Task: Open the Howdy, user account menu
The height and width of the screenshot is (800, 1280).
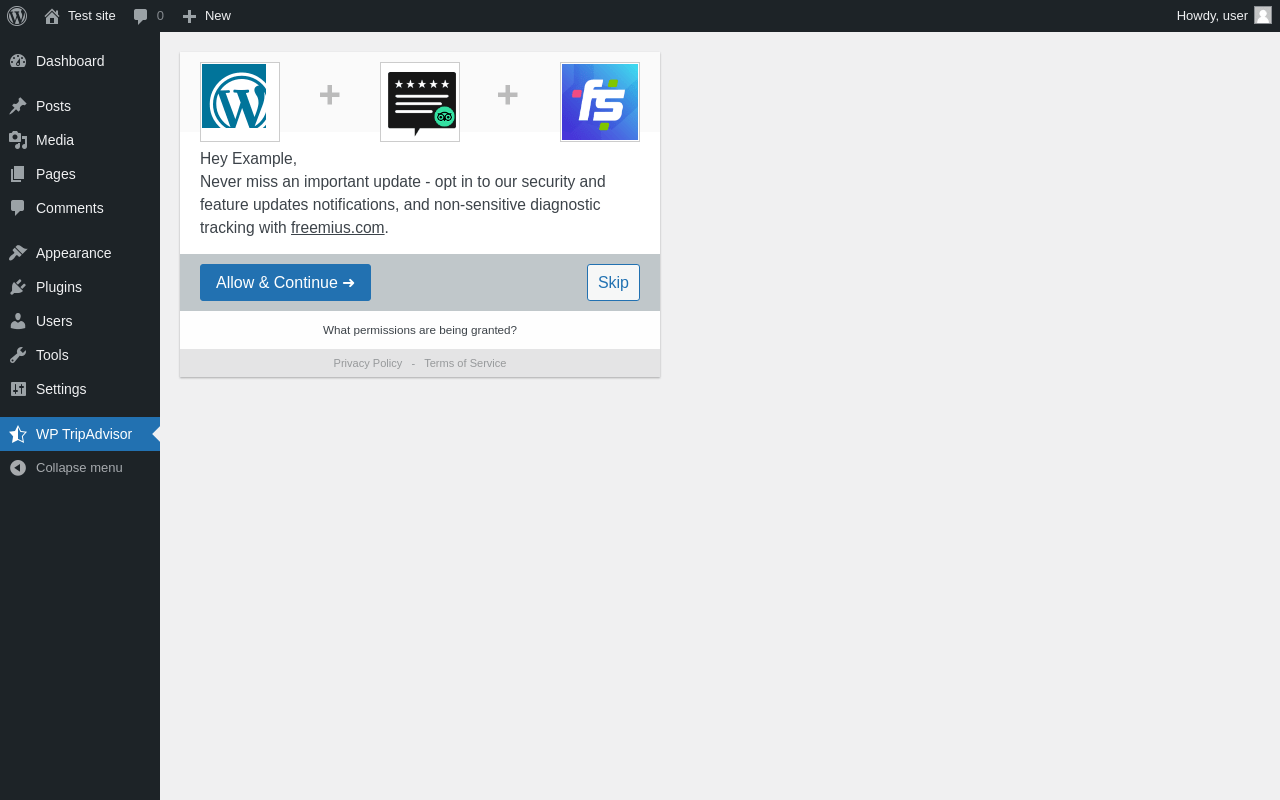Action: point(1224,16)
